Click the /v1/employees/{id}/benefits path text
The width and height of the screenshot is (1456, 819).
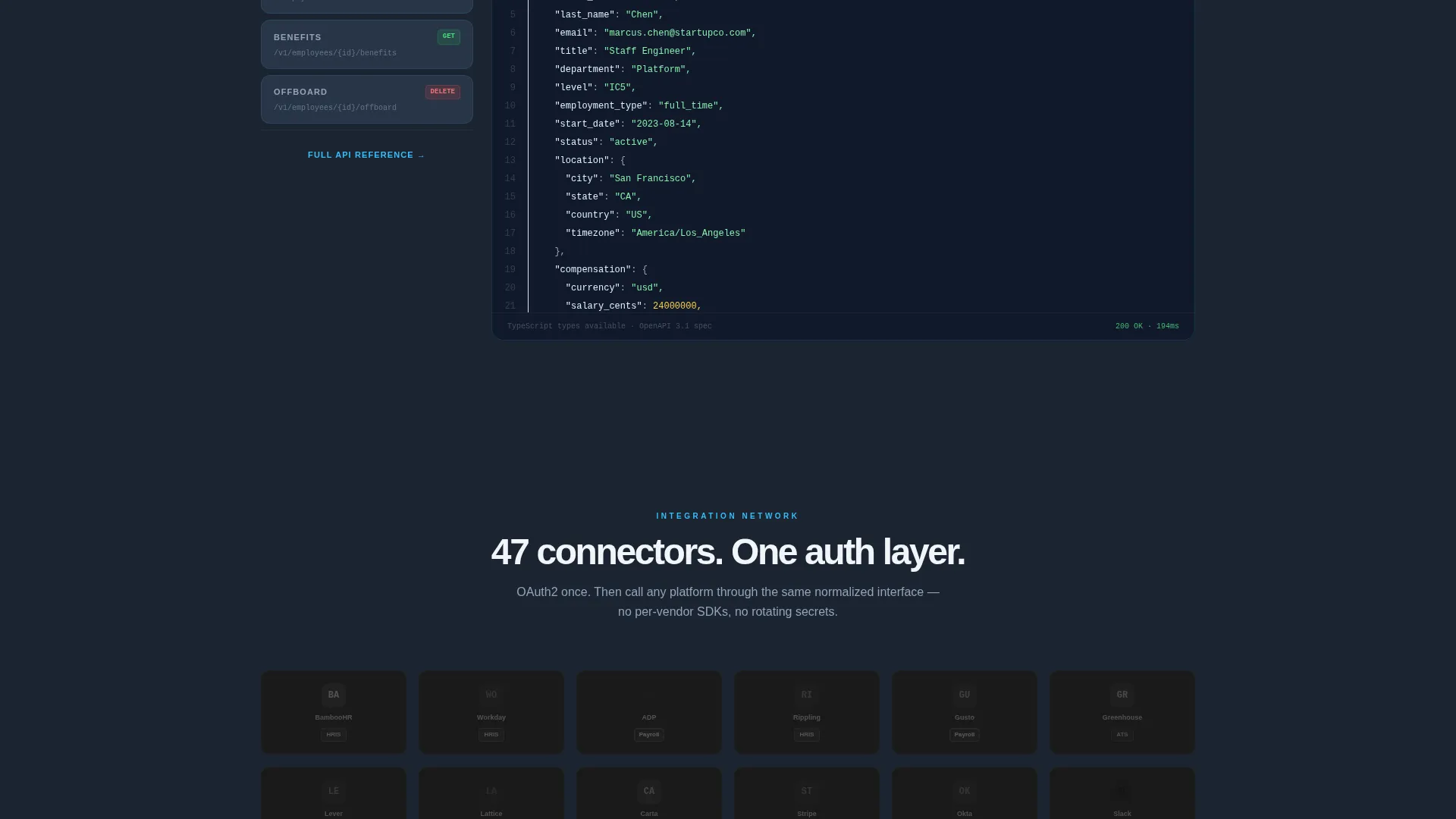point(335,54)
